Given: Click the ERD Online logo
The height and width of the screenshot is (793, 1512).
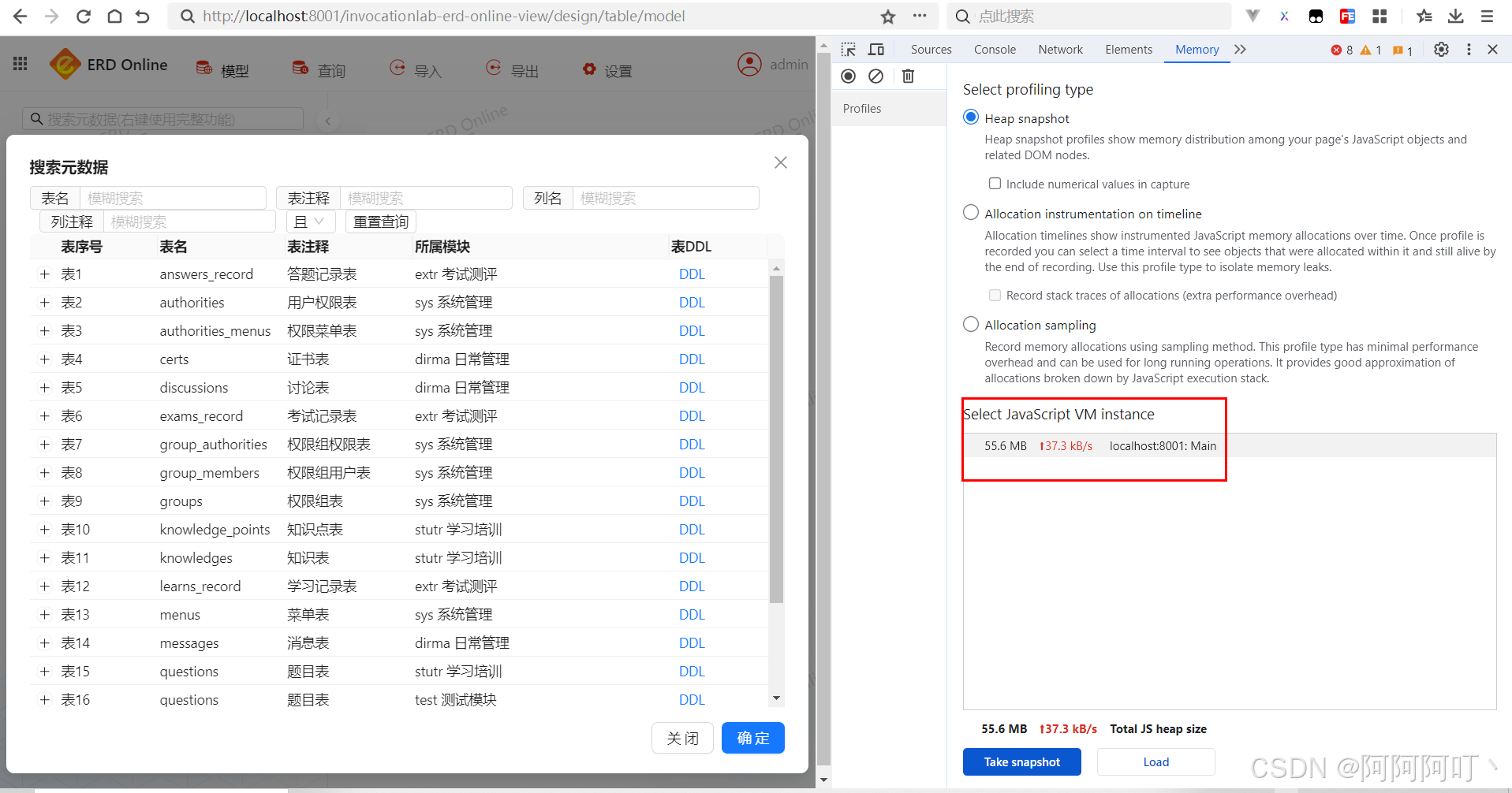Looking at the screenshot, I should coord(108,64).
